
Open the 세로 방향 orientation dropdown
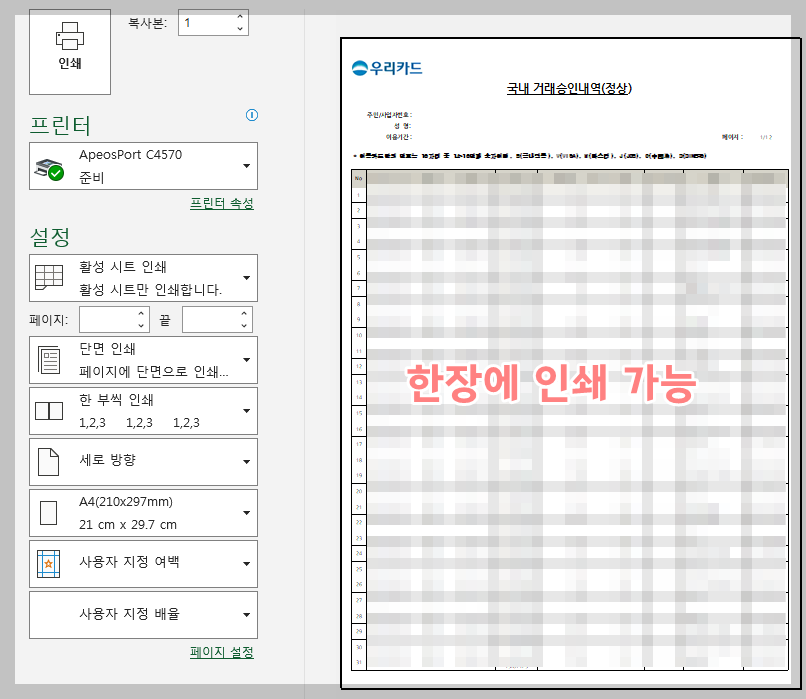(247, 461)
